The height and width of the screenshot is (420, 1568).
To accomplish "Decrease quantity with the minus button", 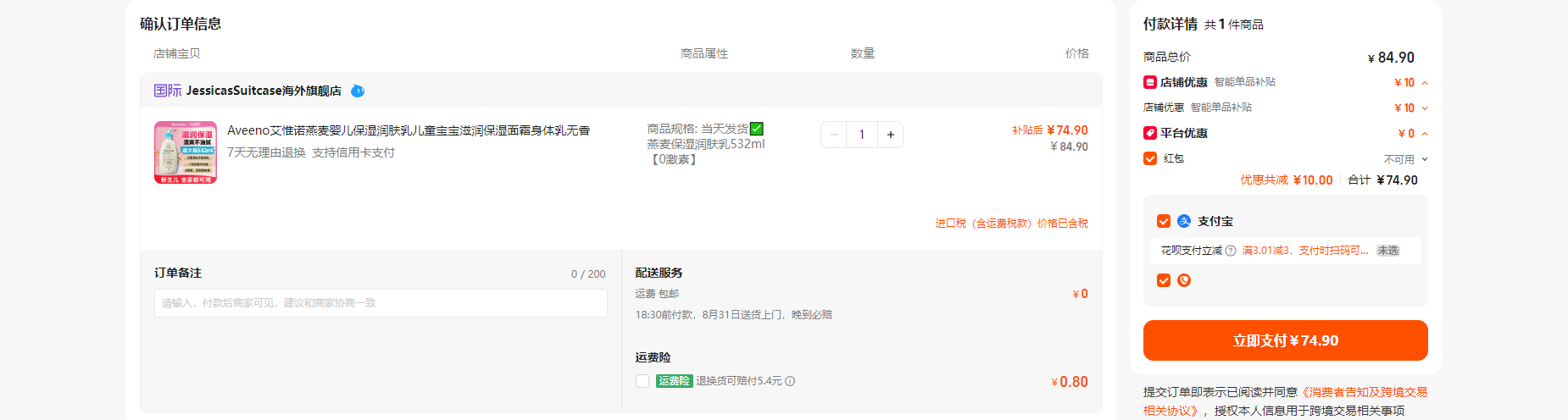I will point(834,135).
